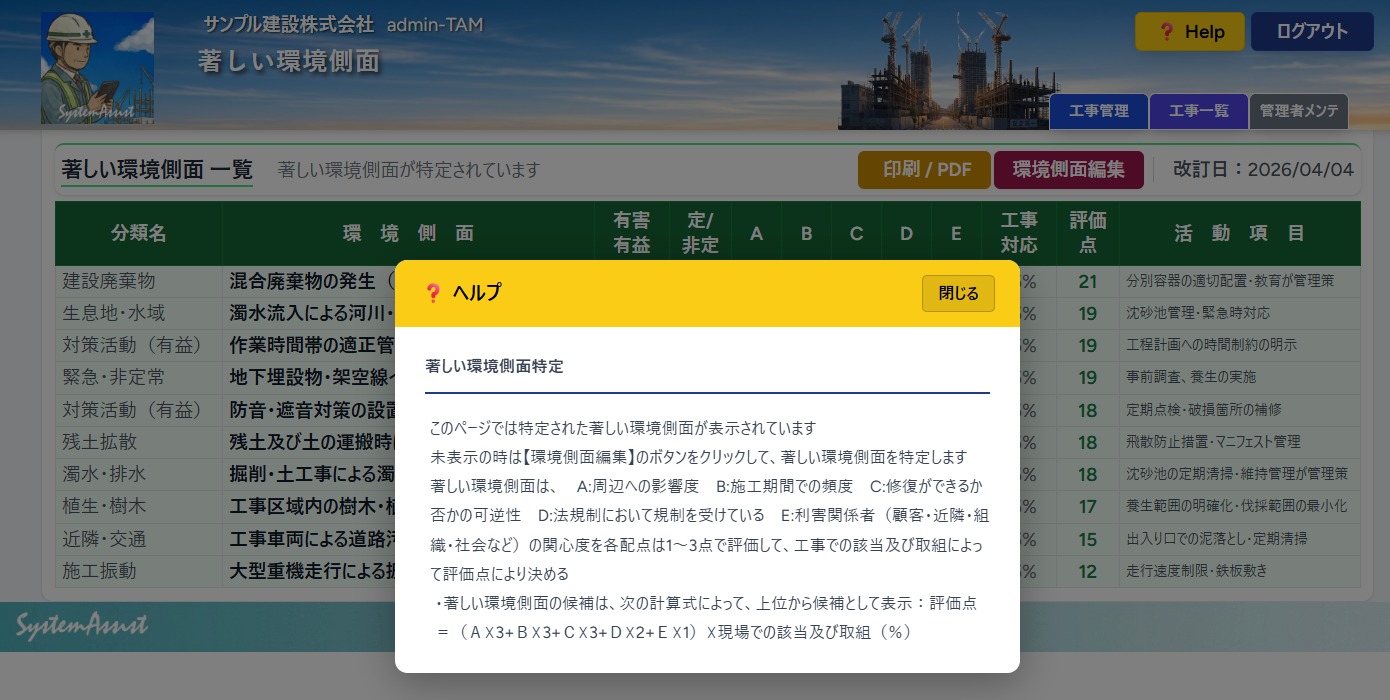Select the 管理者メンテ tab

1298,112
